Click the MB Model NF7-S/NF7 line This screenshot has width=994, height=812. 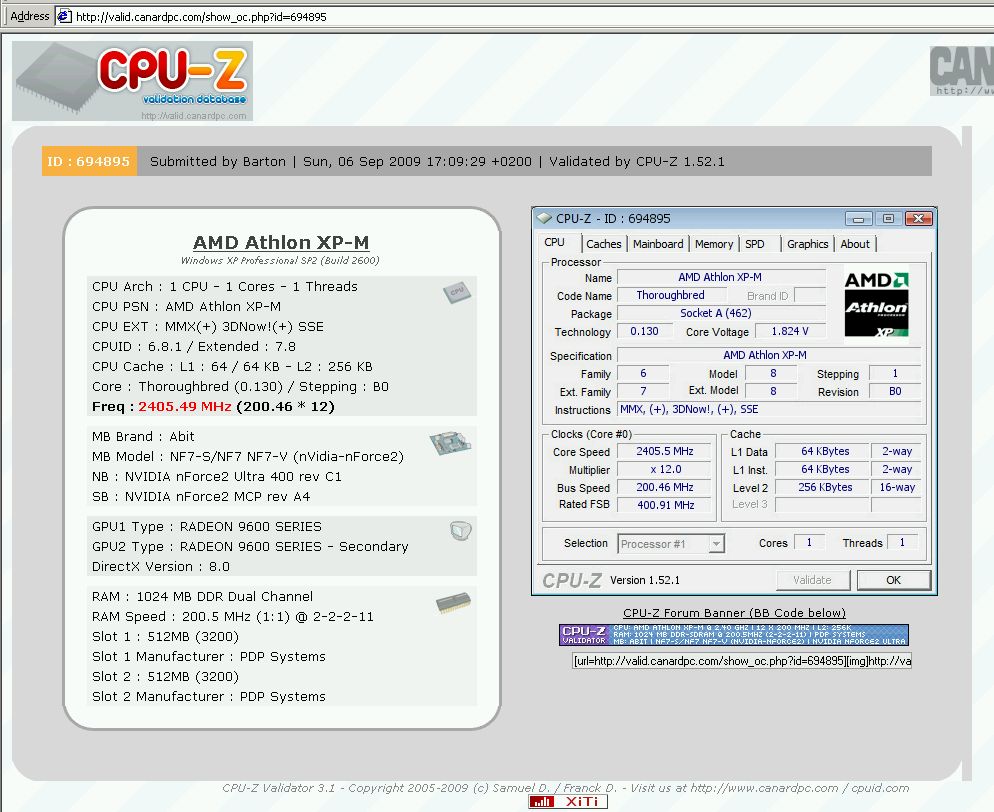(248, 456)
